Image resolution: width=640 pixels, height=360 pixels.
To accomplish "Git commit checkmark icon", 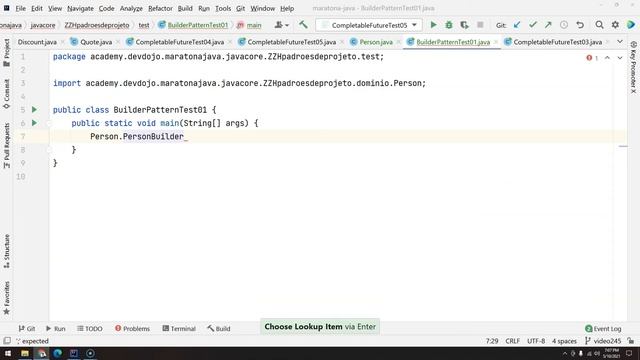I will coord(533,25).
